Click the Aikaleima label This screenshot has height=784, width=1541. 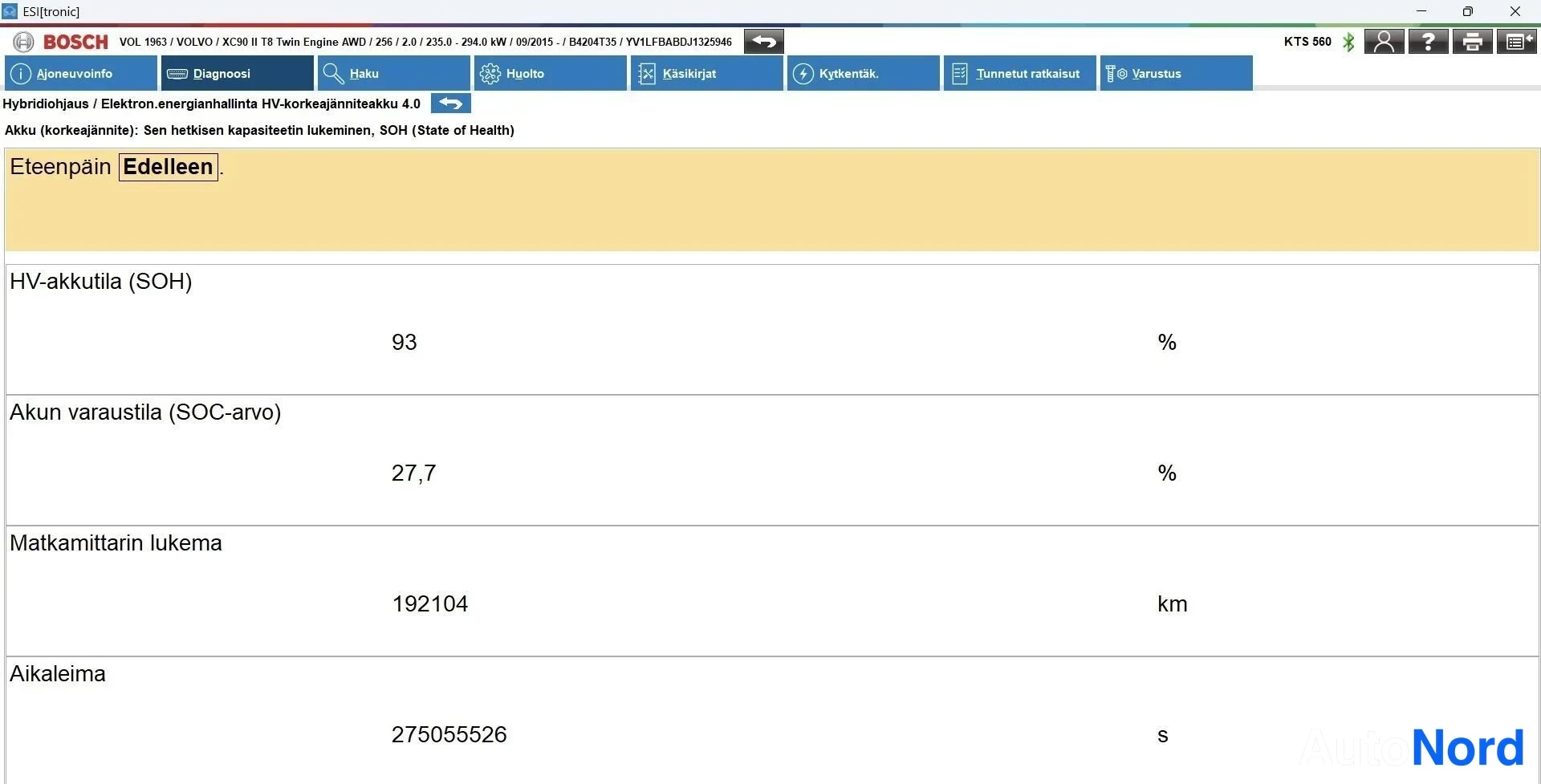pos(58,674)
